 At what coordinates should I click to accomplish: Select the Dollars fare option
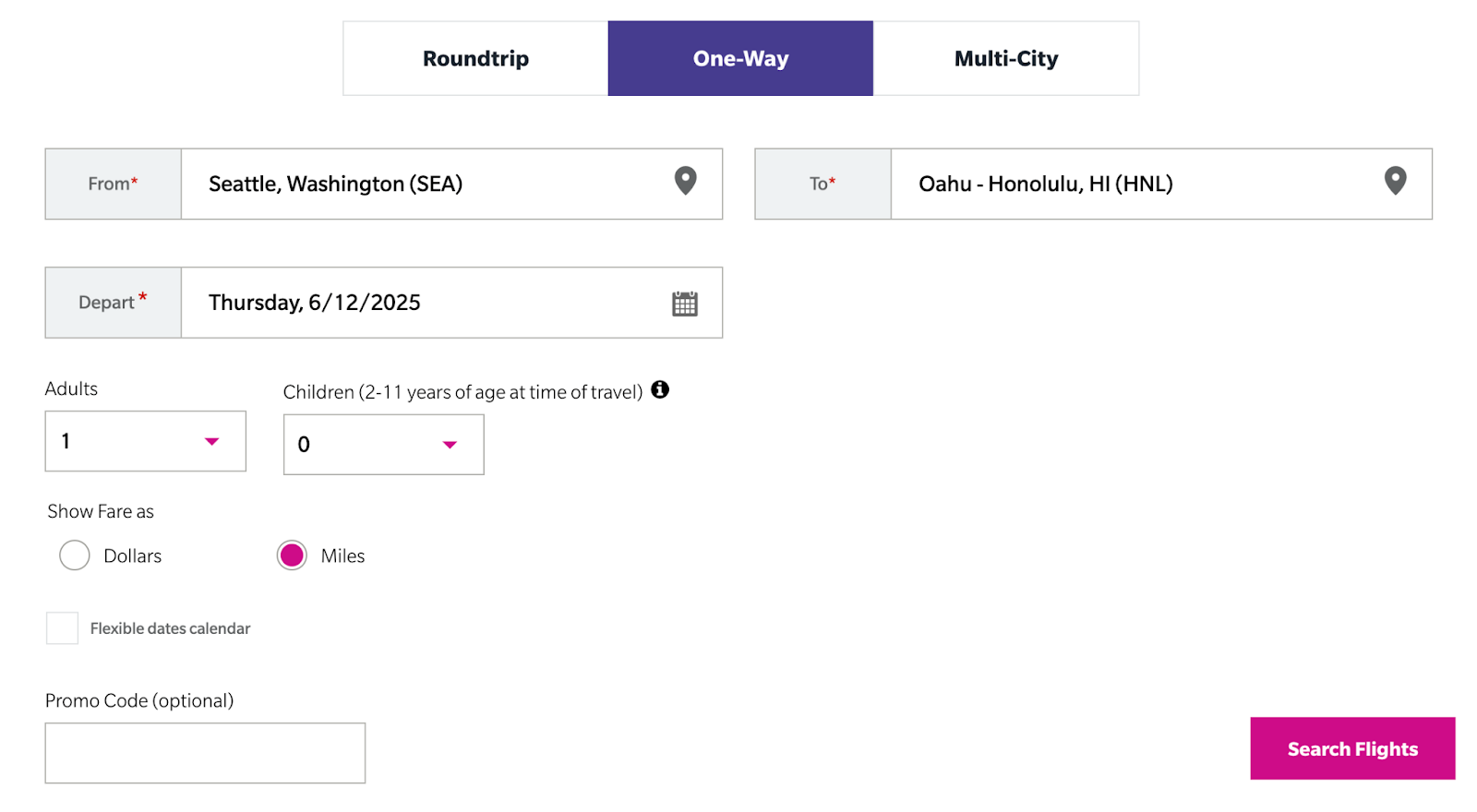point(75,555)
